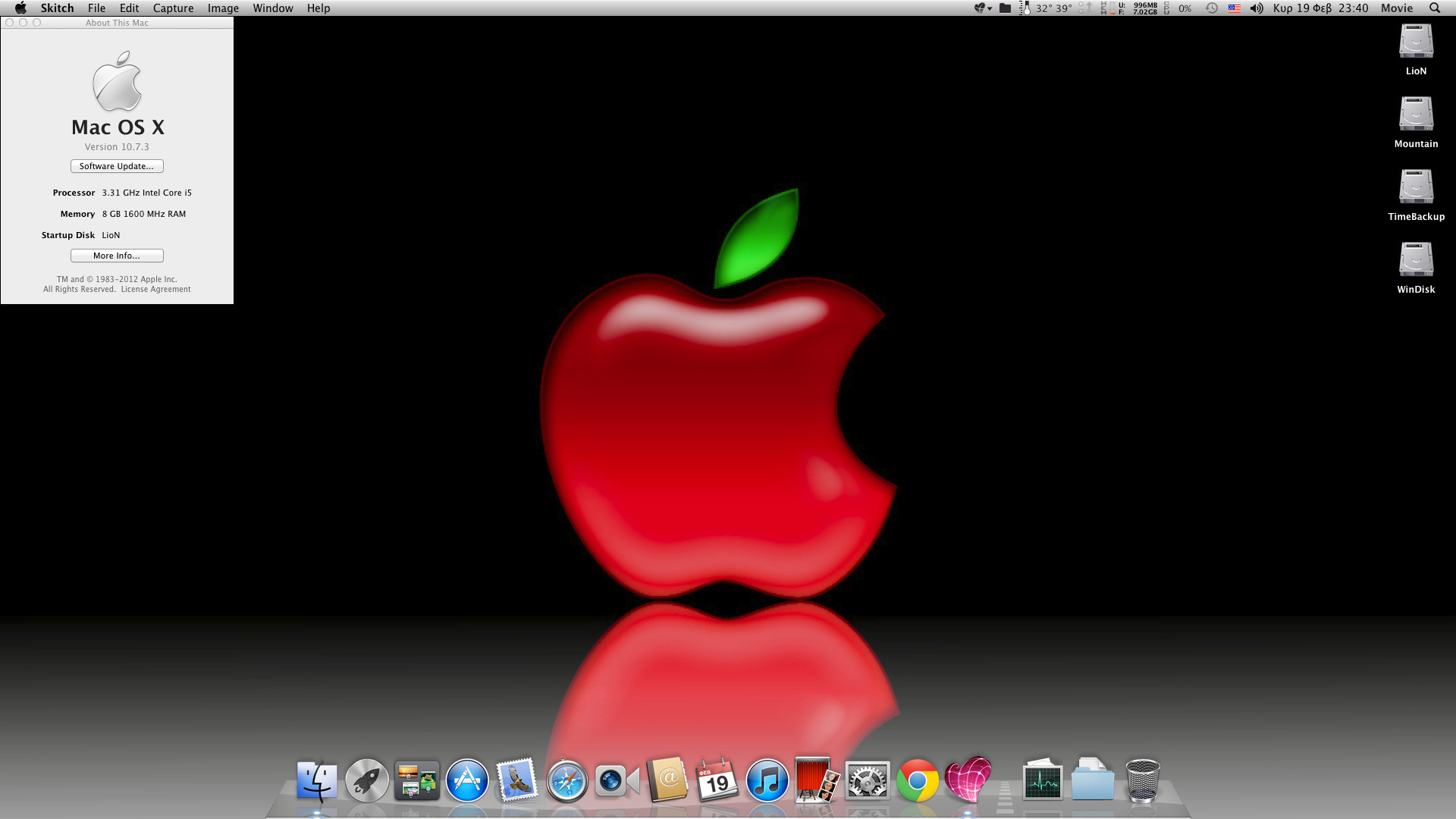This screenshot has height=819, width=1456.
Task: Open the Mountain drive on desktop
Action: (x=1416, y=122)
